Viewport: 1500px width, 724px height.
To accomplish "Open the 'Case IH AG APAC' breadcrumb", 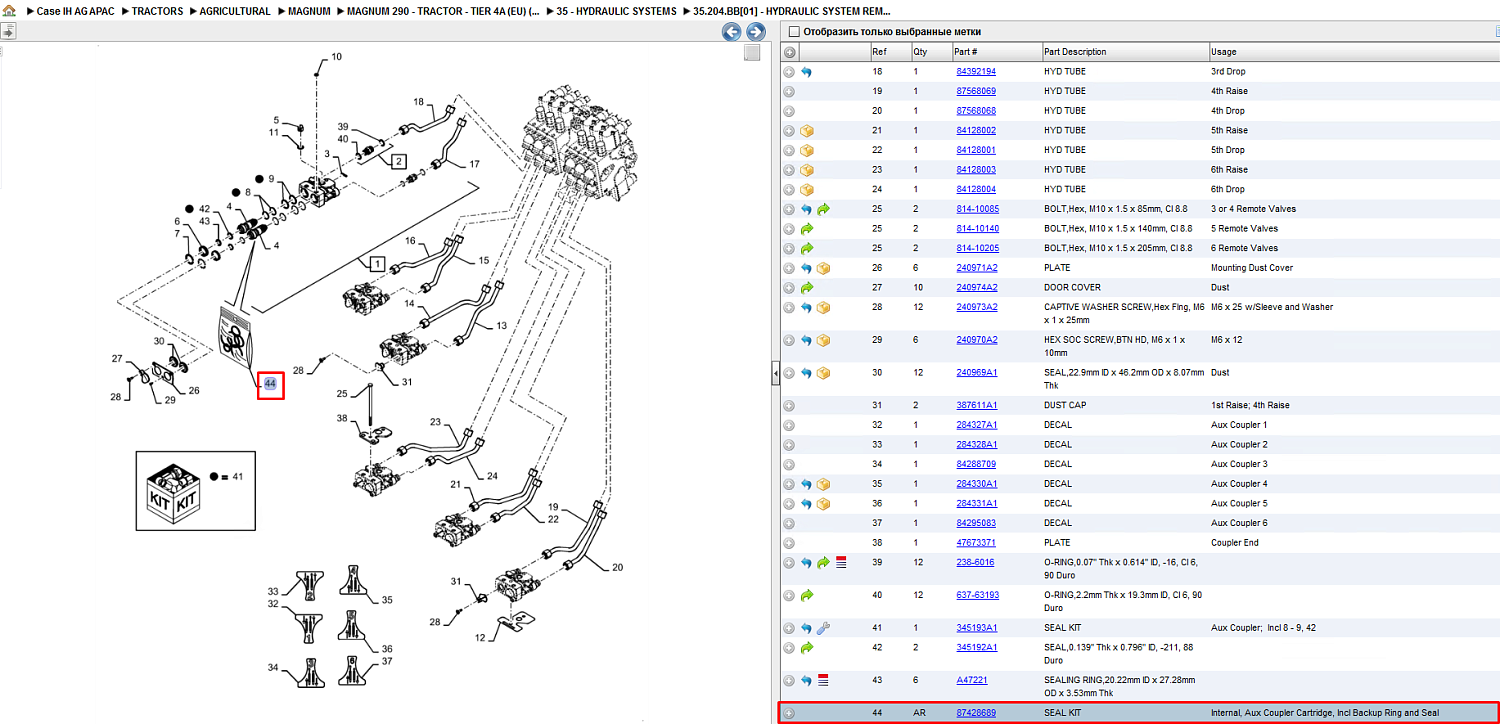I will (76, 11).
